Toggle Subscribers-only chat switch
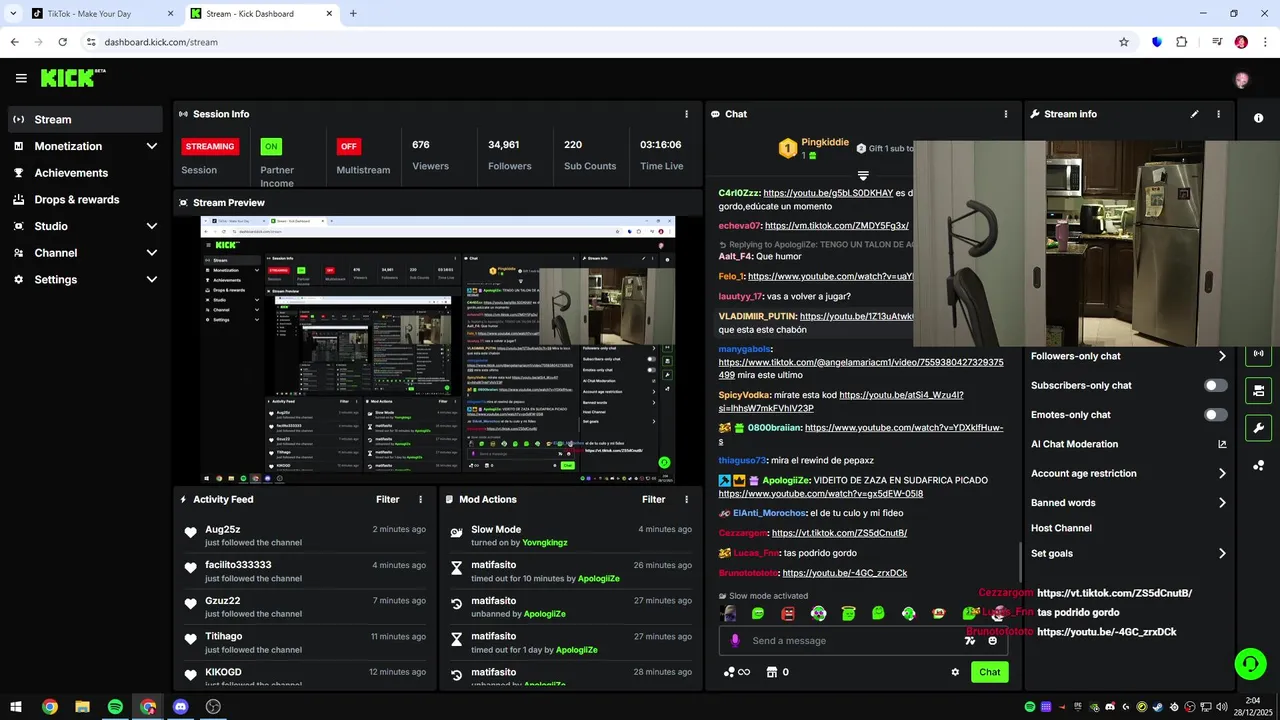This screenshot has width=1280, height=720. [1215, 385]
